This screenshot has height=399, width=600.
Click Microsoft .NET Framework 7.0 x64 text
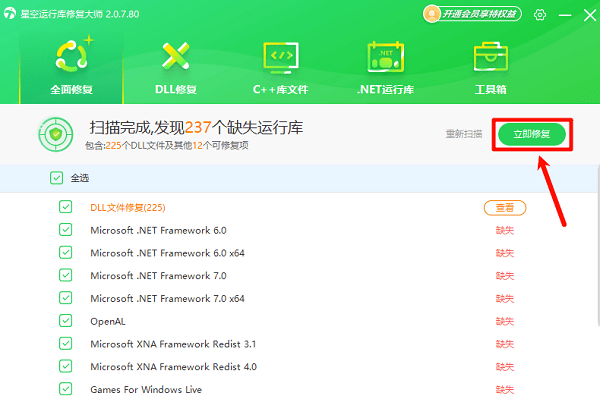167,298
